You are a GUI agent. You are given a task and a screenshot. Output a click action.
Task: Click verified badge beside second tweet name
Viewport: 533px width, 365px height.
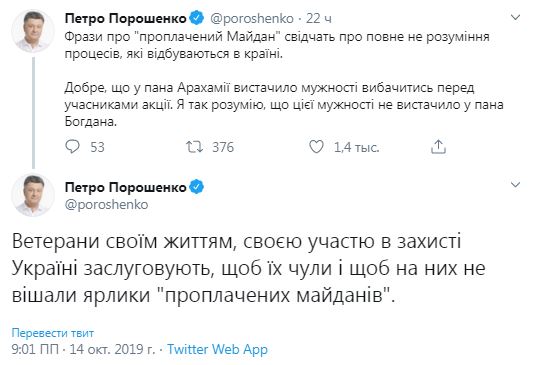pos(196,187)
